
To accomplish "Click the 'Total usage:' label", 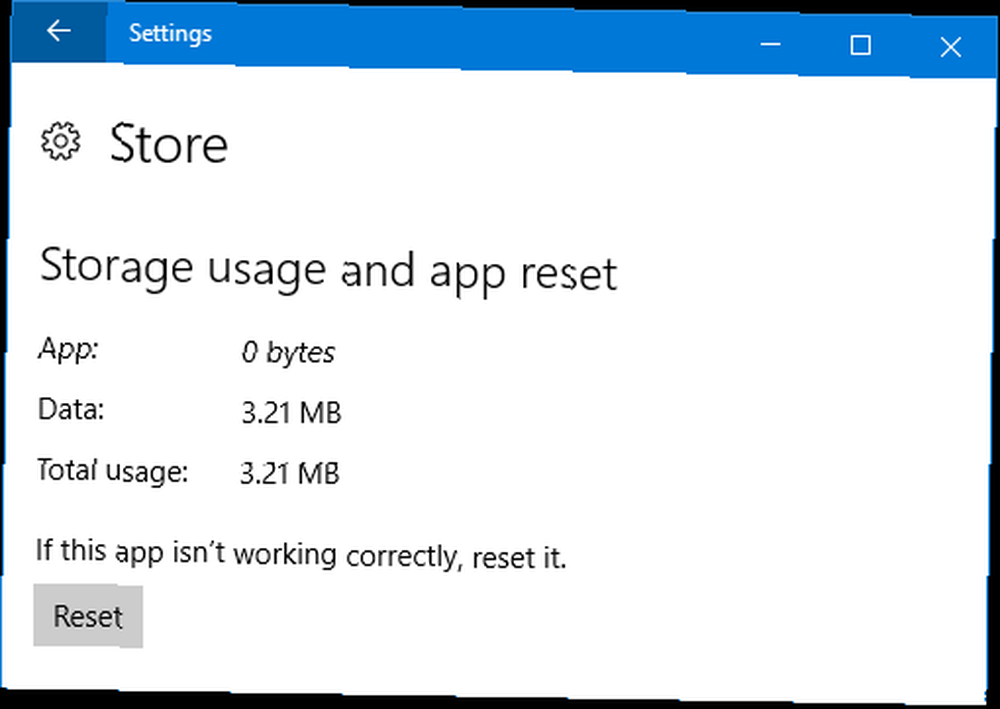I will (x=113, y=471).
